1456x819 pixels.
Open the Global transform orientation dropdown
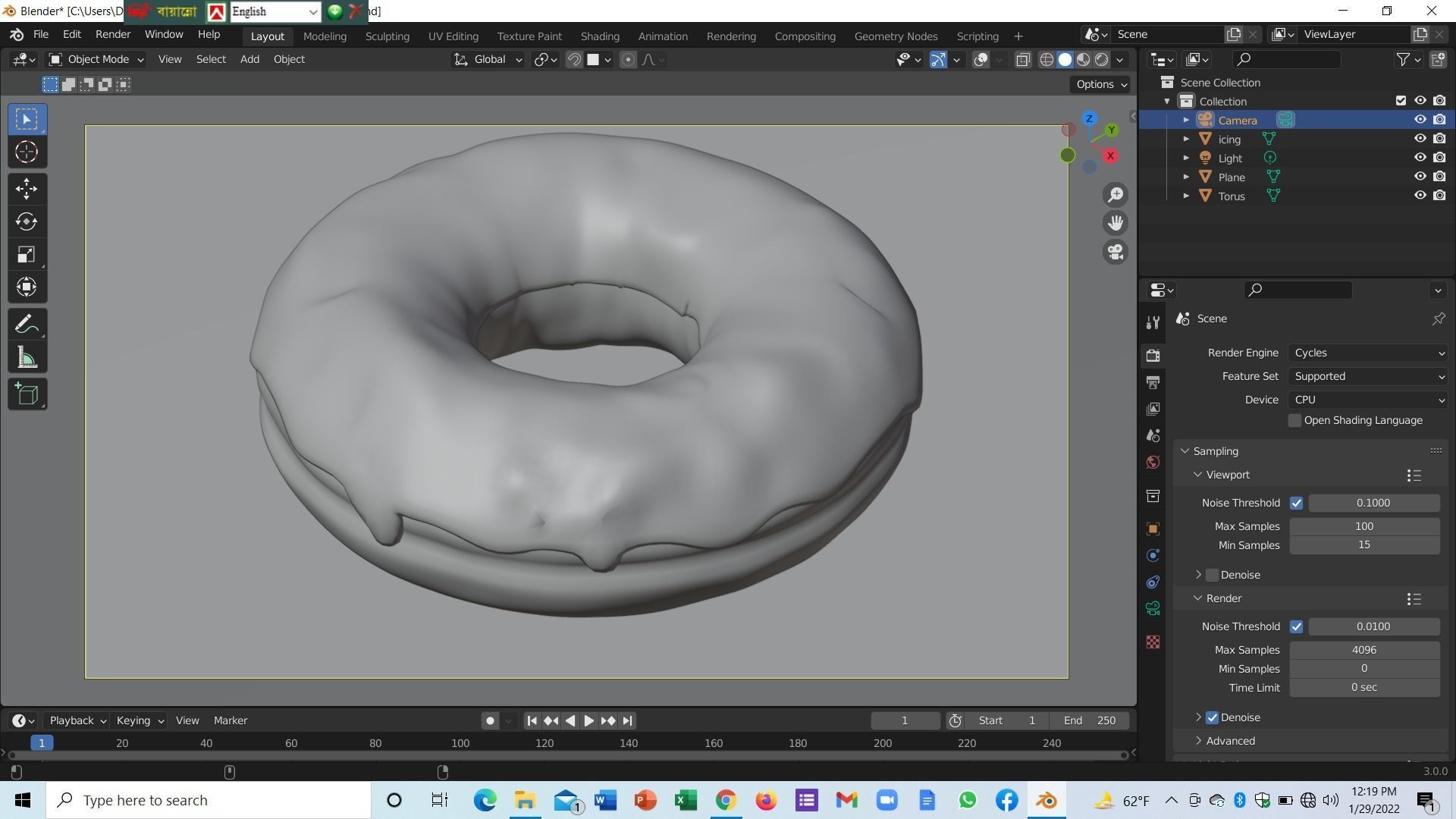pyautogui.click(x=488, y=59)
